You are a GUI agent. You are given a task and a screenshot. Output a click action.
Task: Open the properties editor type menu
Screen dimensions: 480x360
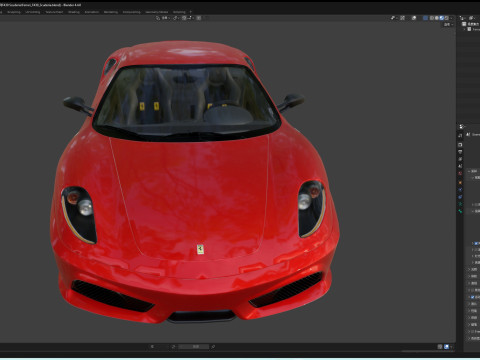(x=462, y=127)
